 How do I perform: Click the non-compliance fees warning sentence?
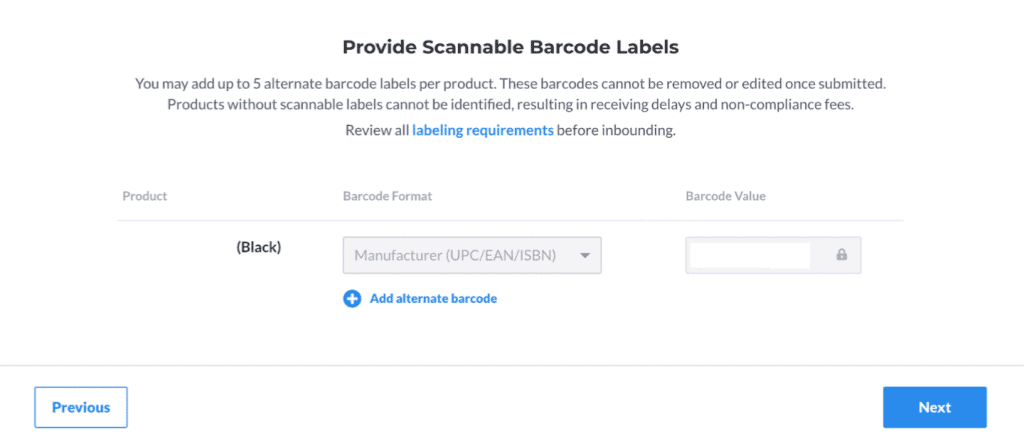511,104
